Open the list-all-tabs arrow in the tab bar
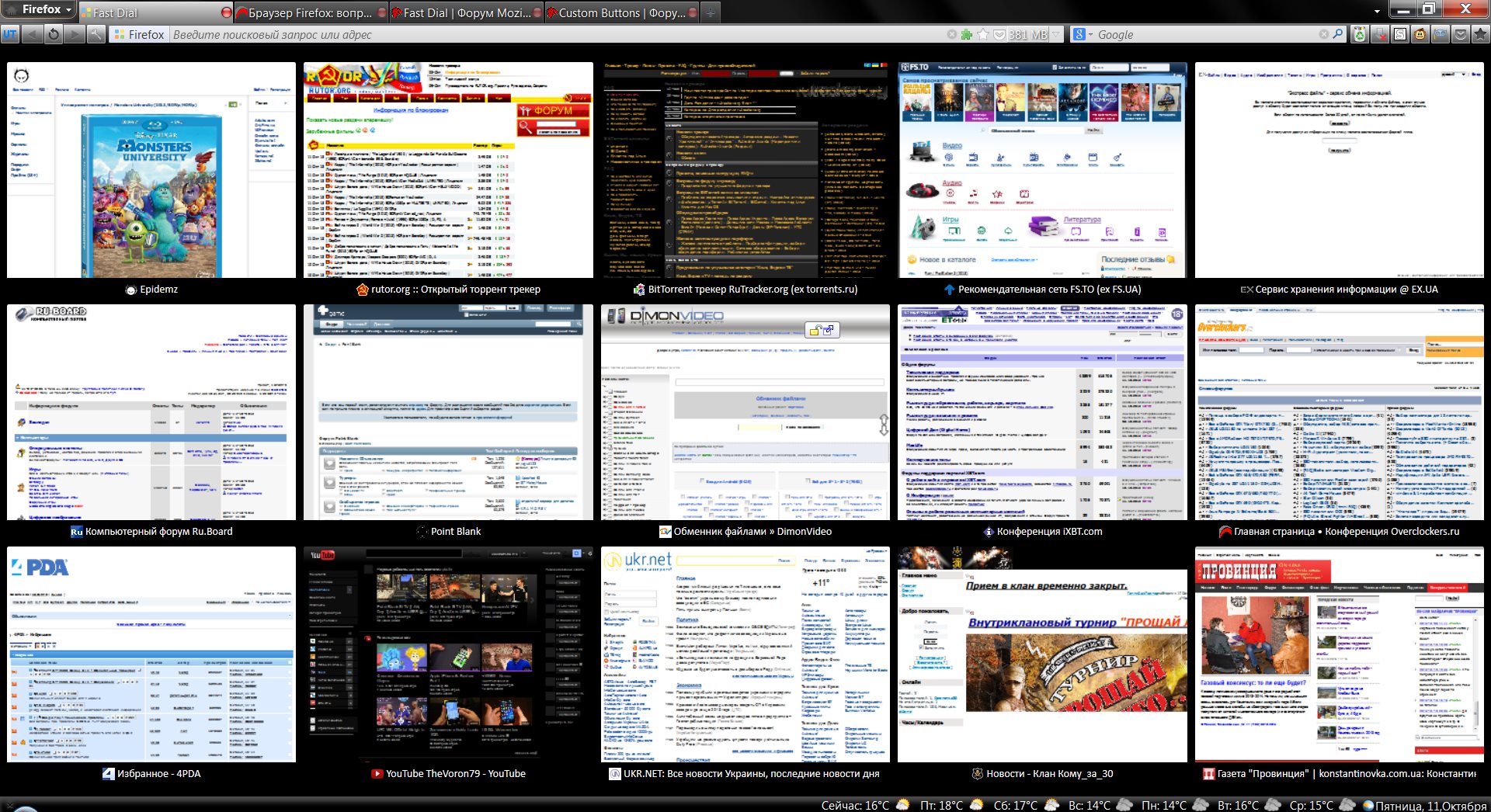This screenshot has height=812, width=1491. (x=1377, y=12)
